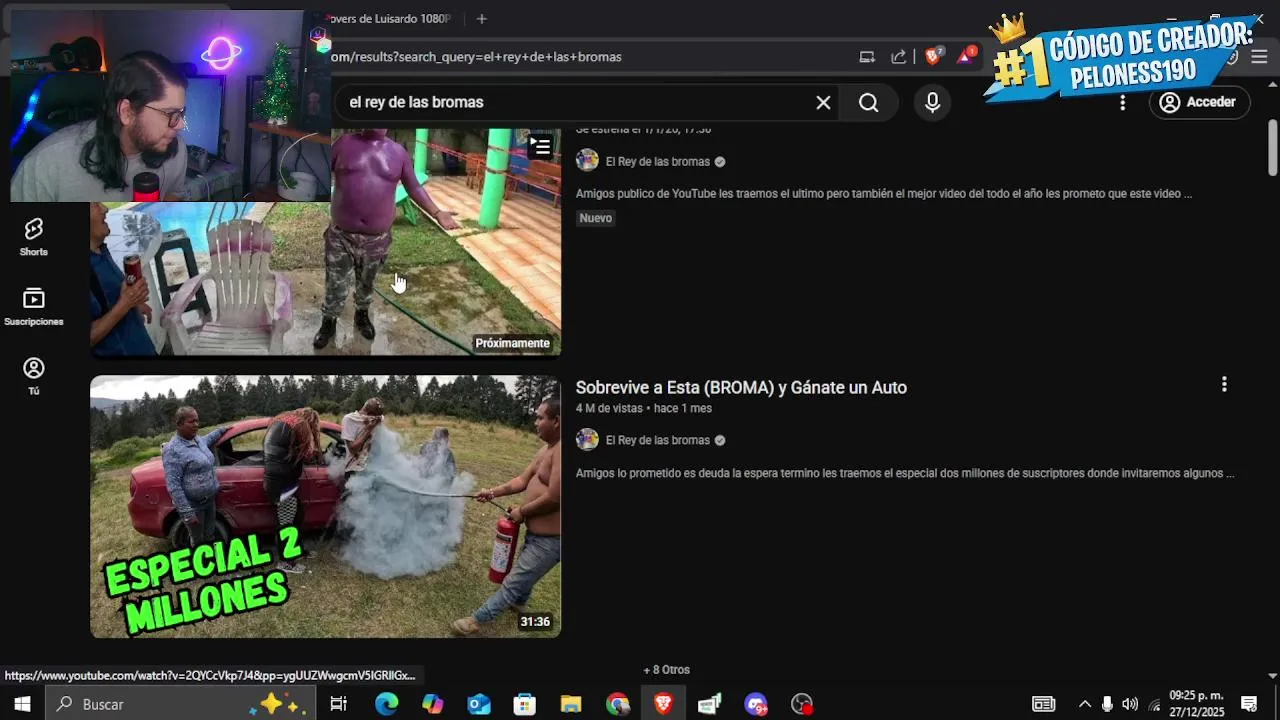Image resolution: width=1280 pixels, height=720 pixels.
Task: Open the Shorts section in the sidebar
Action: [x=34, y=237]
